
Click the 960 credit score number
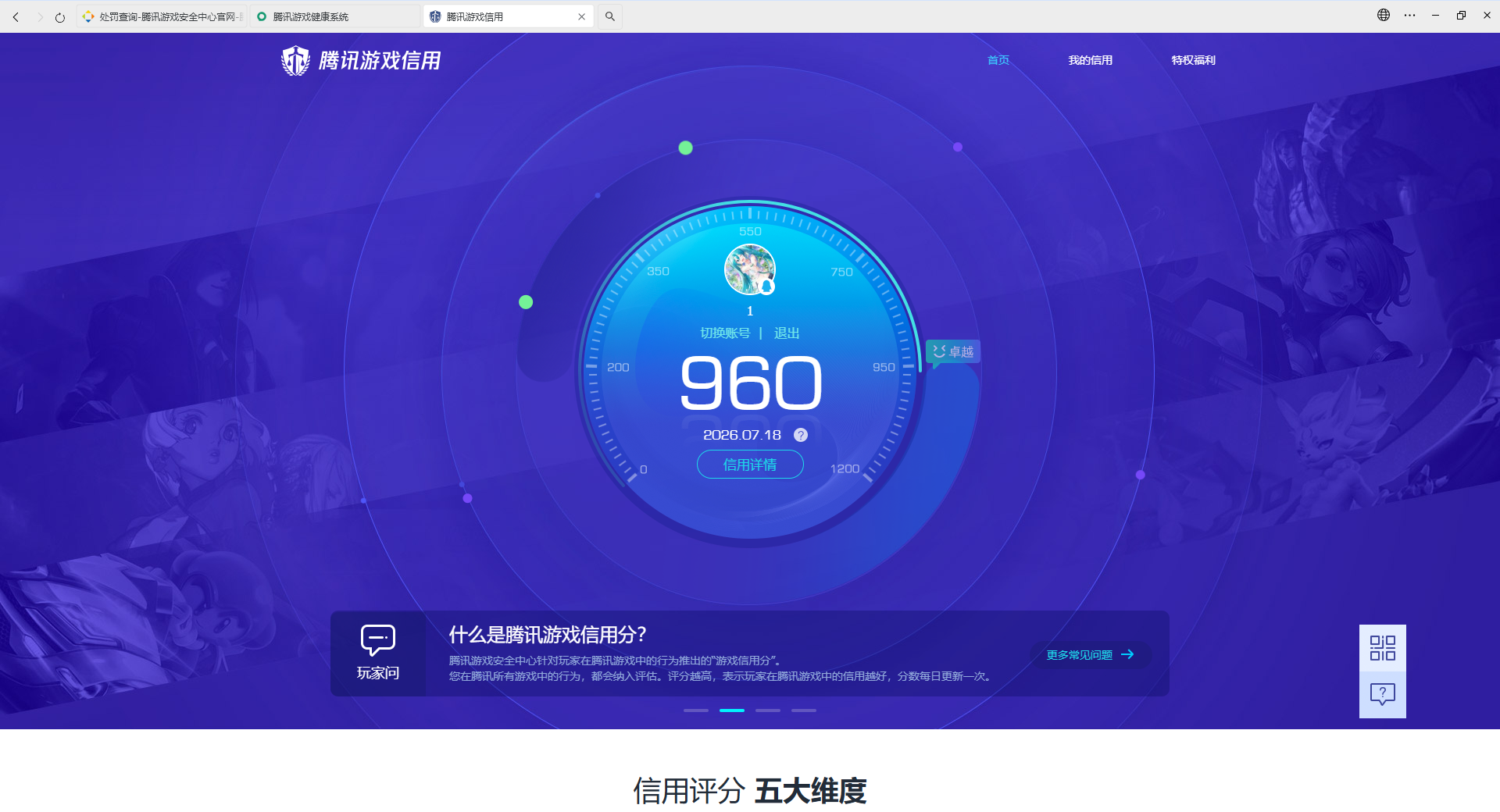[x=751, y=383]
